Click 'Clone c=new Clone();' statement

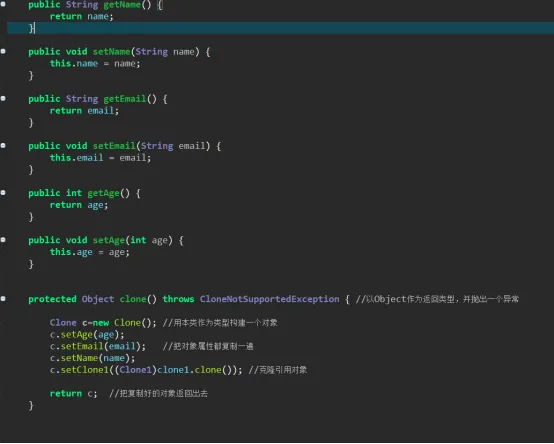(x=103, y=322)
